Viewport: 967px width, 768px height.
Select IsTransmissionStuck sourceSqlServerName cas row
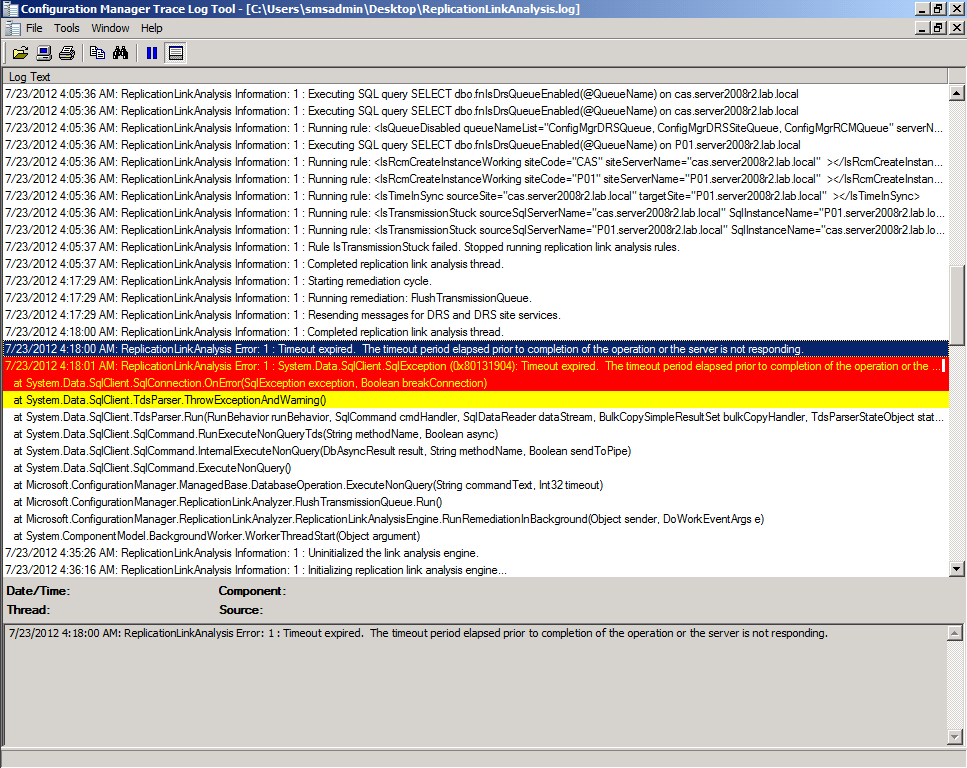point(475,213)
